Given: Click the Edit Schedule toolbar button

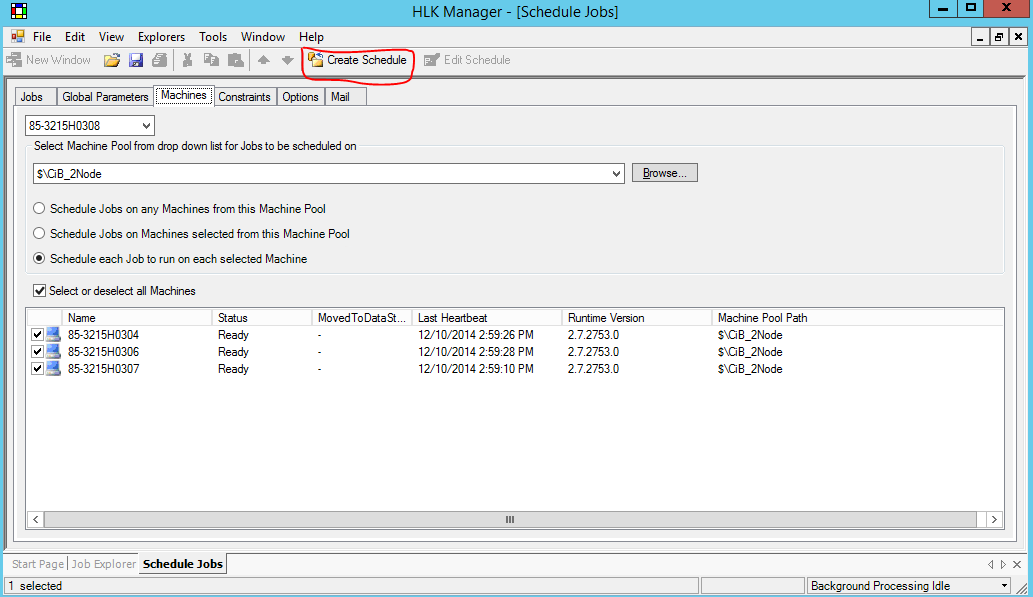Looking at the screenshot, I should (x=467, y=60).
